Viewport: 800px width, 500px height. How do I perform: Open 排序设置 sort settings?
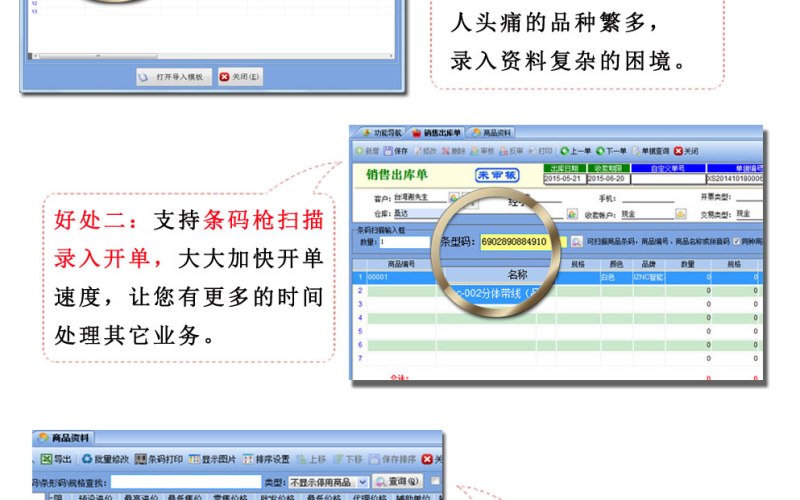click(x=266, y=459)
